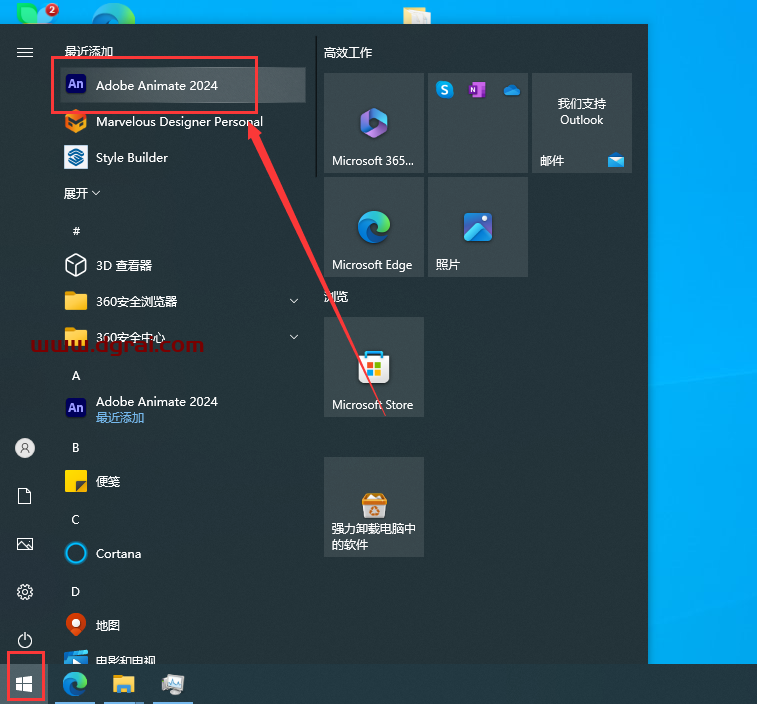
Task: Open the hamburger menu in Start
Action: pyautogui.click(x=25, y=52)
